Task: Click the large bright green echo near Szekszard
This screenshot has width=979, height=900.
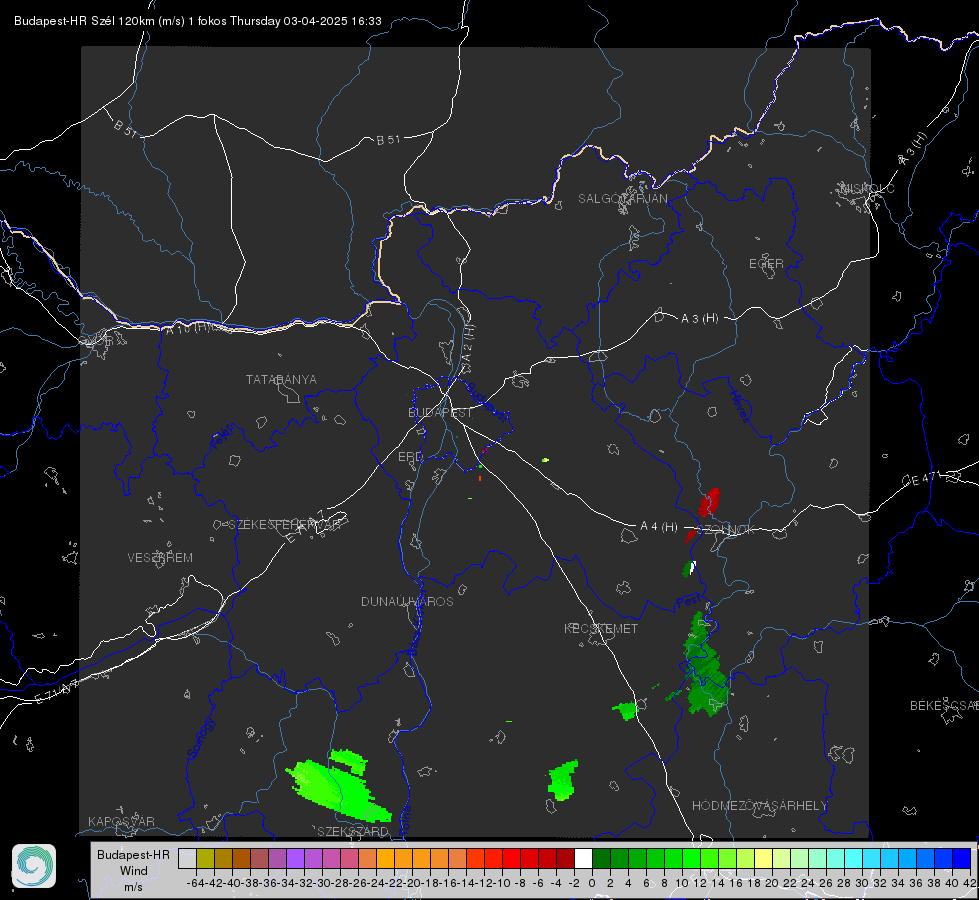Action: point(337,786)
